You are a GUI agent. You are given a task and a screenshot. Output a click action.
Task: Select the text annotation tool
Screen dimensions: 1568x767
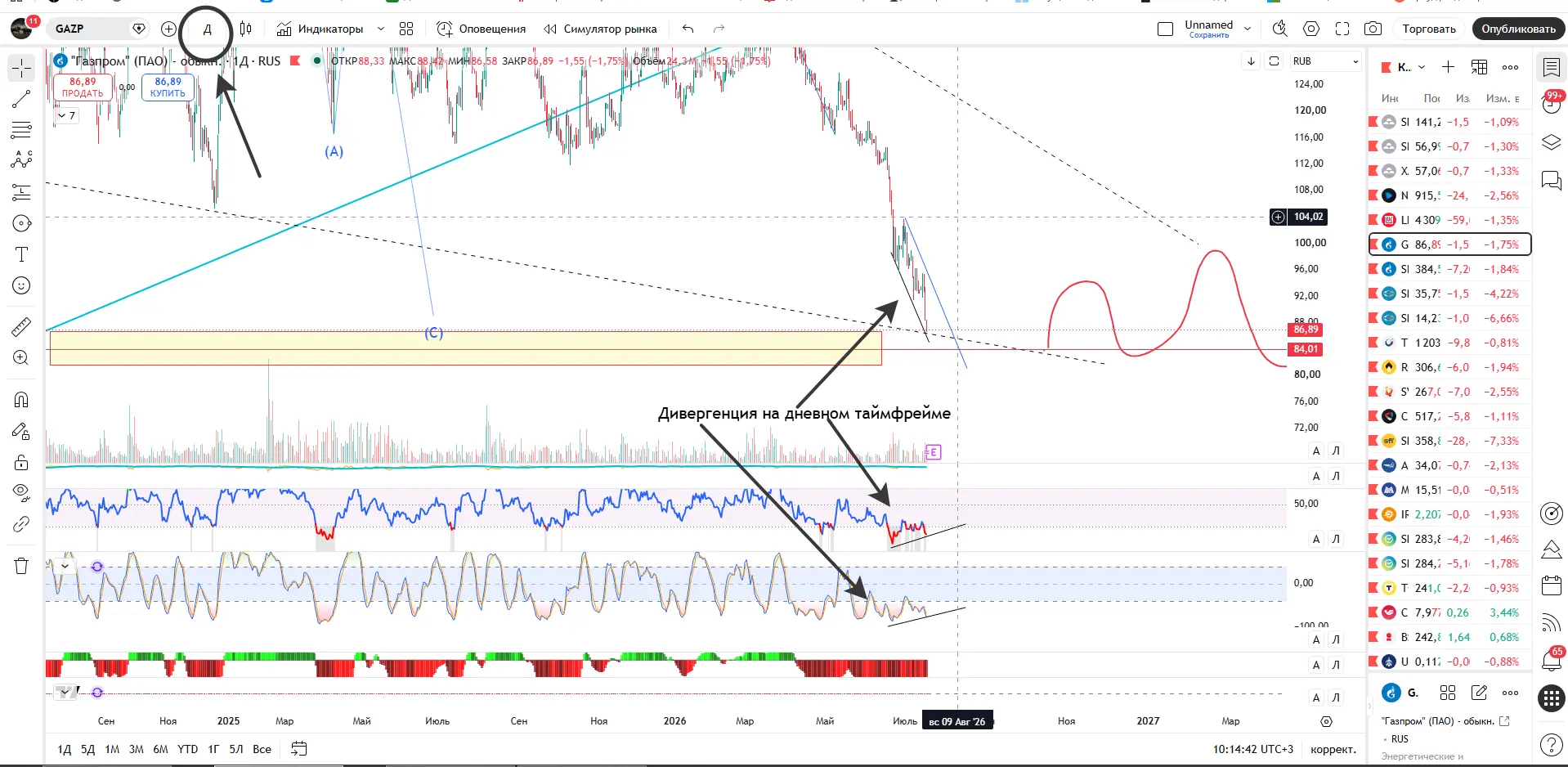click(21, 254)
